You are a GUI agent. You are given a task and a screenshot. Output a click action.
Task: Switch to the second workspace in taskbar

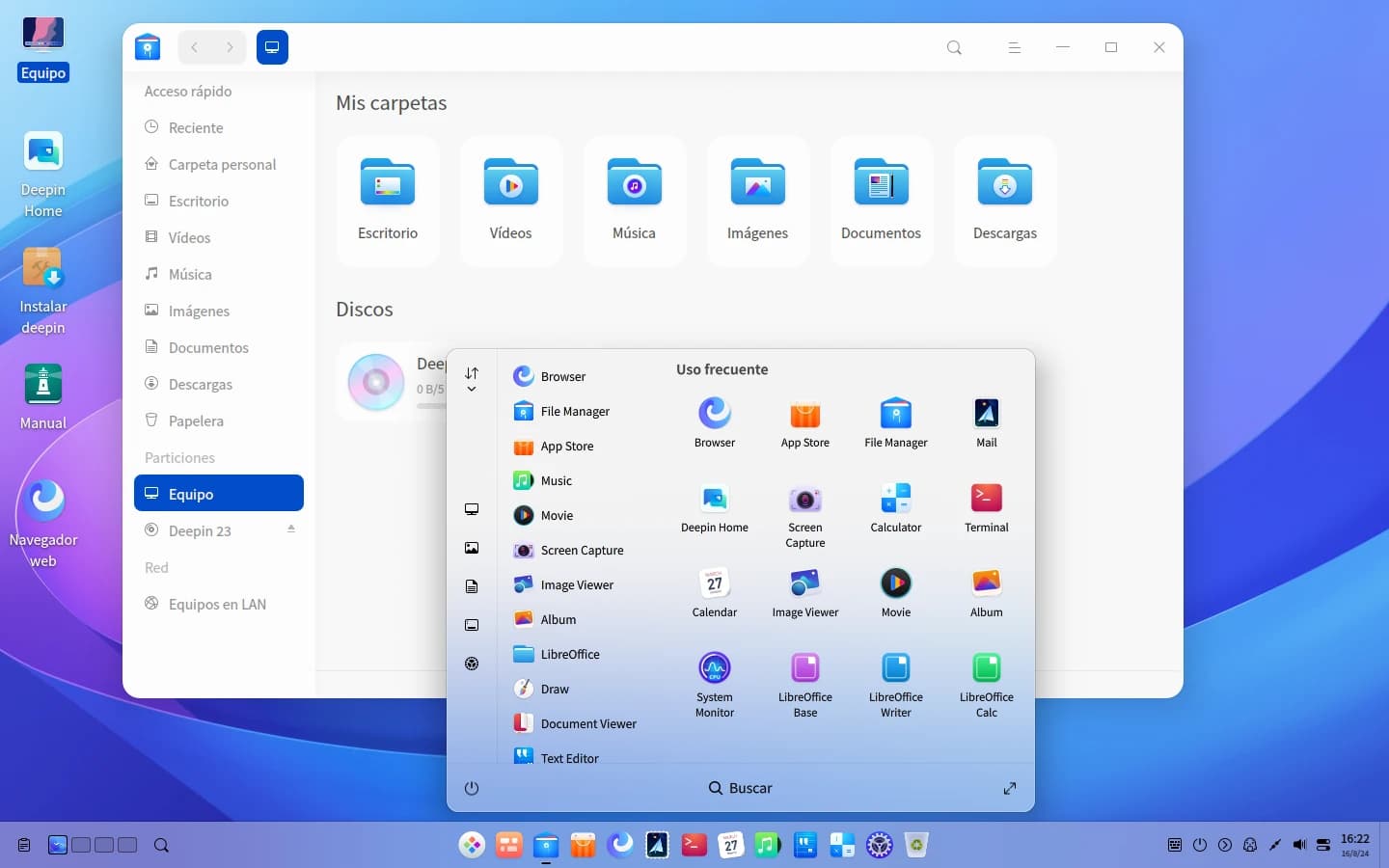81,845
